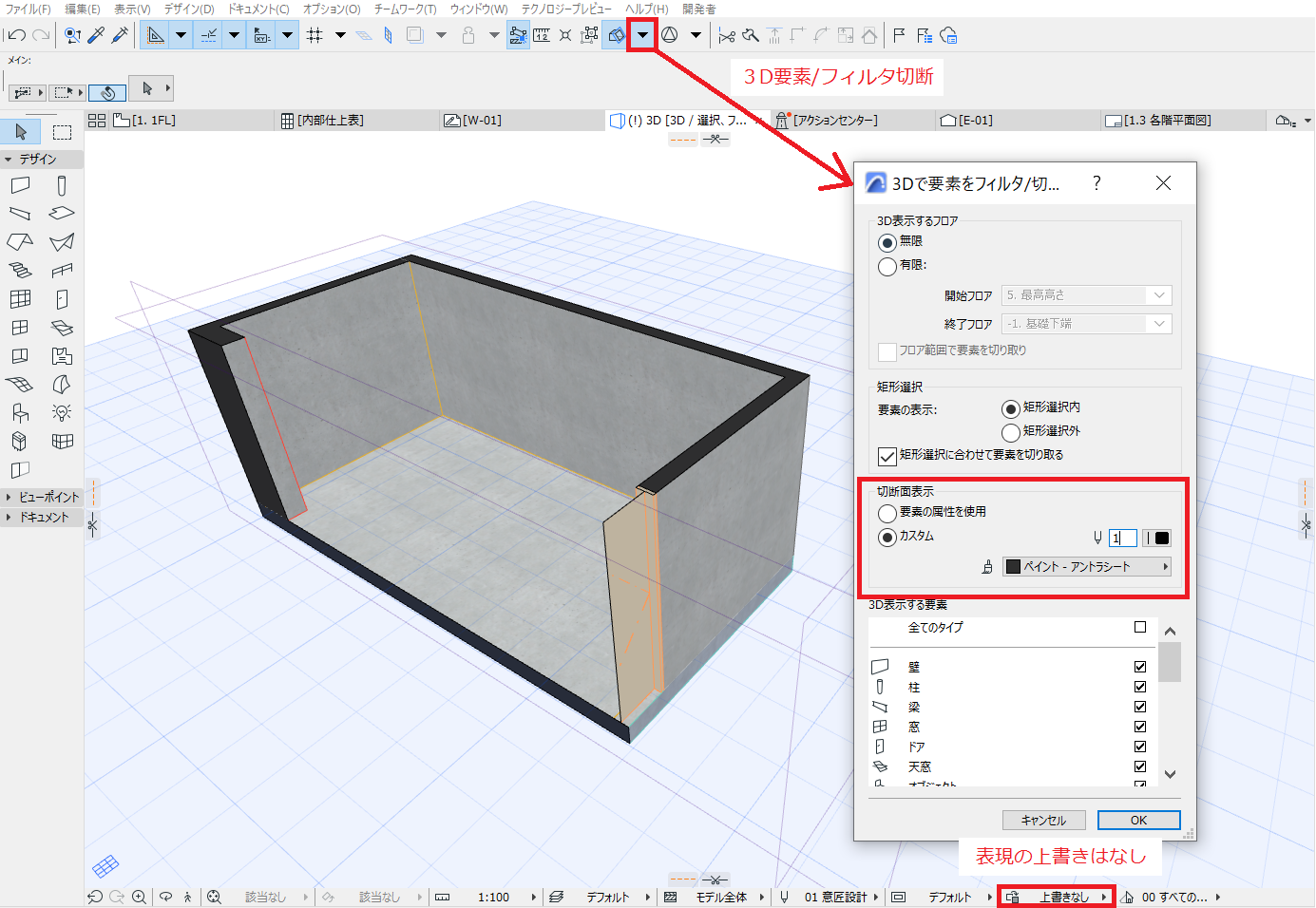
Task: Open the ファイル(F) menu
Action: point(28,9)
